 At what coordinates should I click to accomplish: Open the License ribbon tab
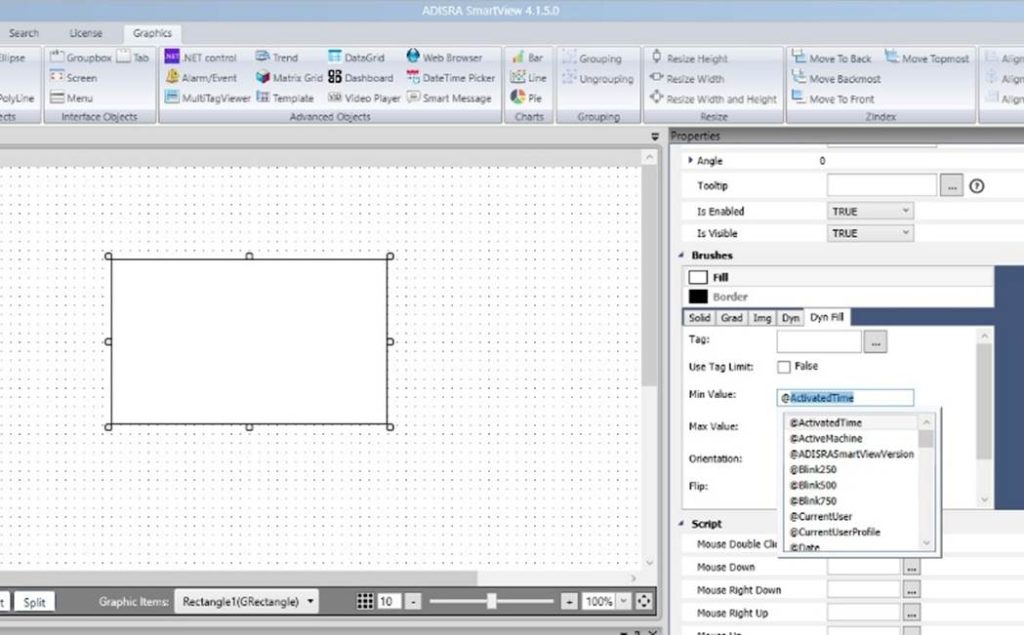click(86, 33)
